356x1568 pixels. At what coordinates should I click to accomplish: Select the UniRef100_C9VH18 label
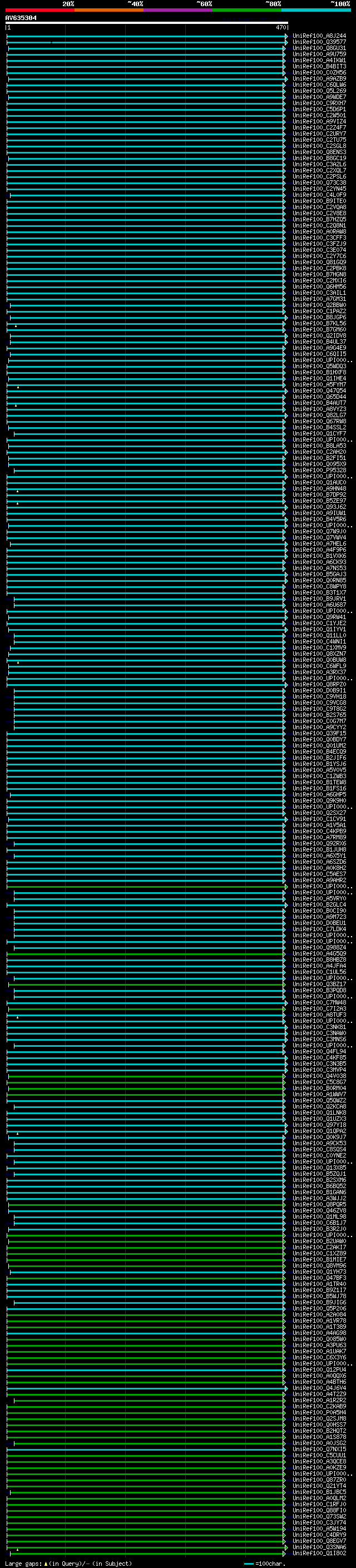(319, 697)
